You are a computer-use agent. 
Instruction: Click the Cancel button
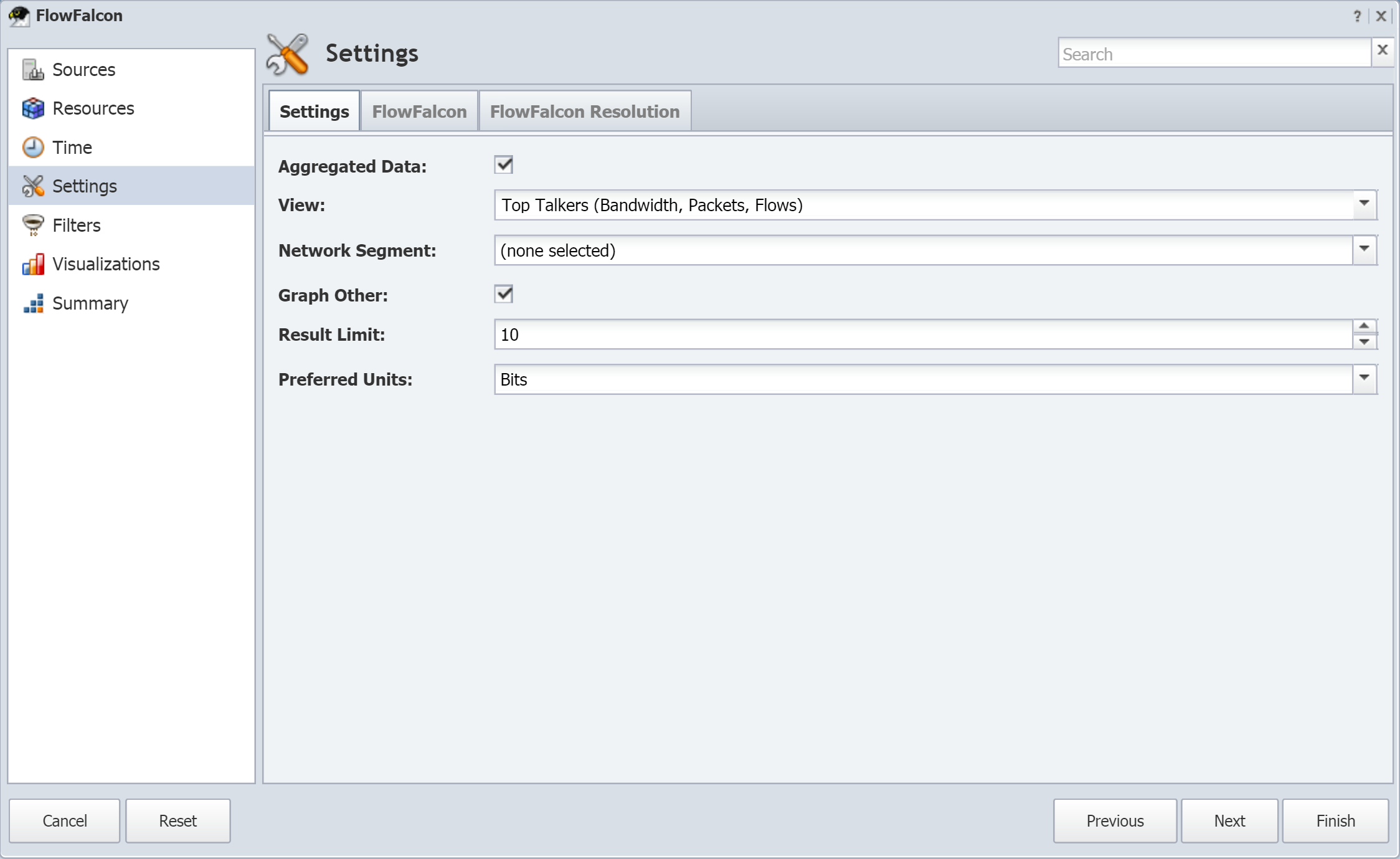64,821
